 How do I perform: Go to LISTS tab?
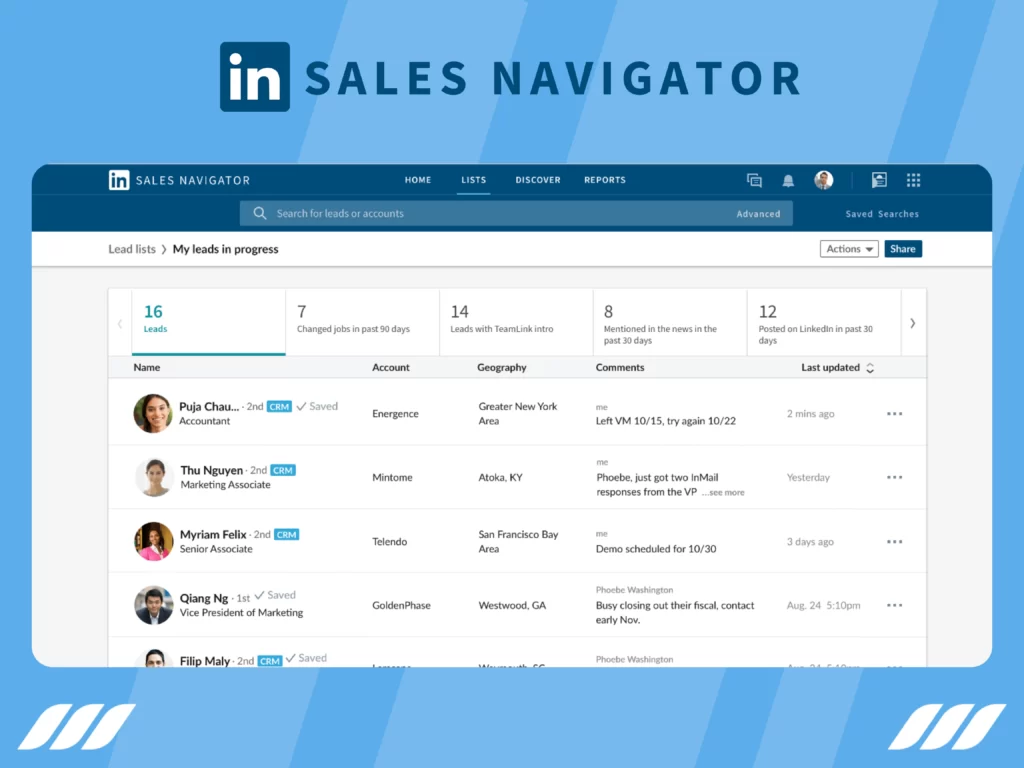[473, 180]
